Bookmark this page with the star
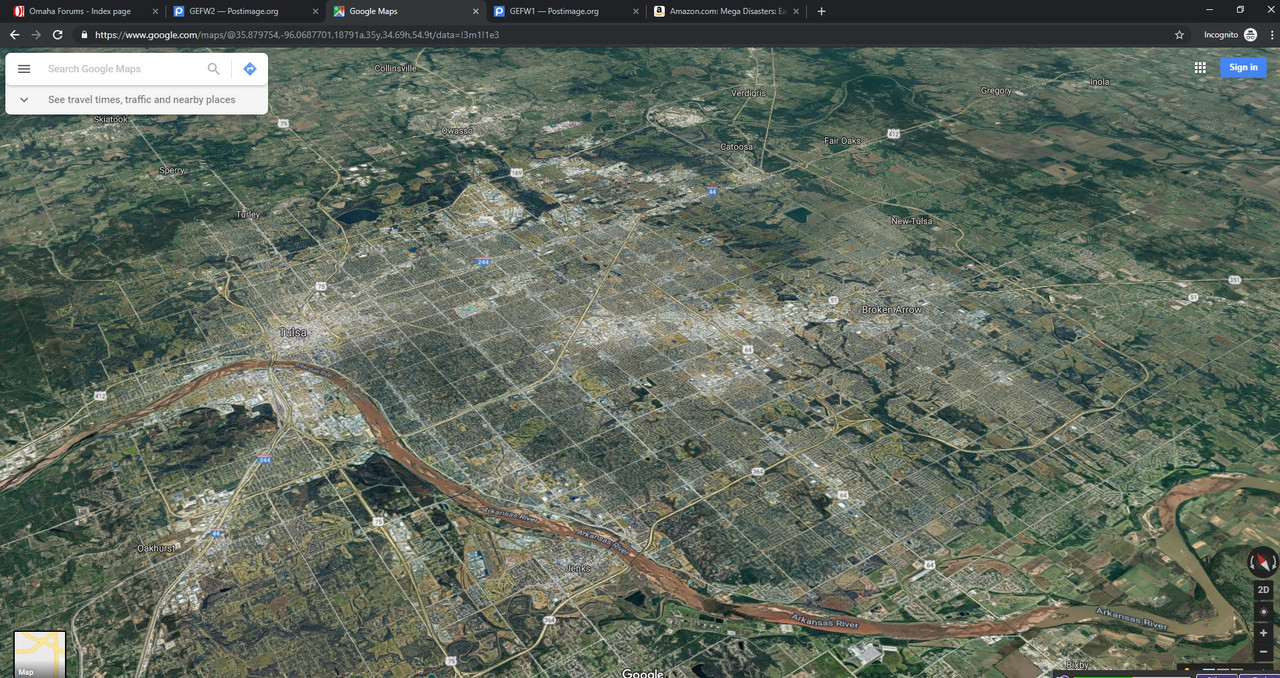Screen dimensions: 1280x678 (1180, 34)
